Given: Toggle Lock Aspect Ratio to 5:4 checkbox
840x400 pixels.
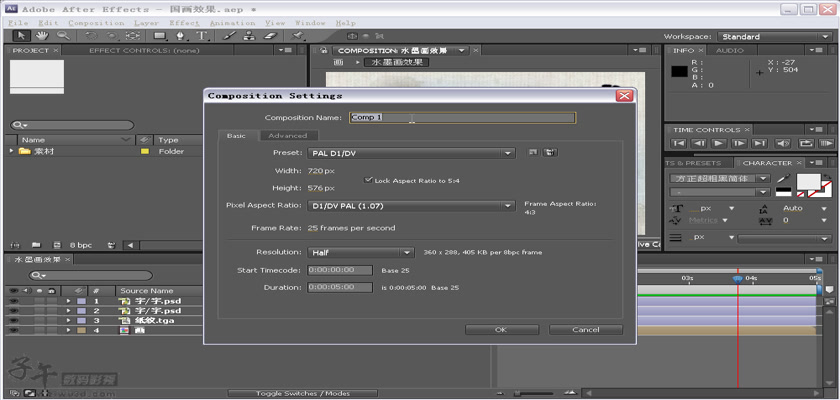Looking at the screenshot, I should 368,180.
